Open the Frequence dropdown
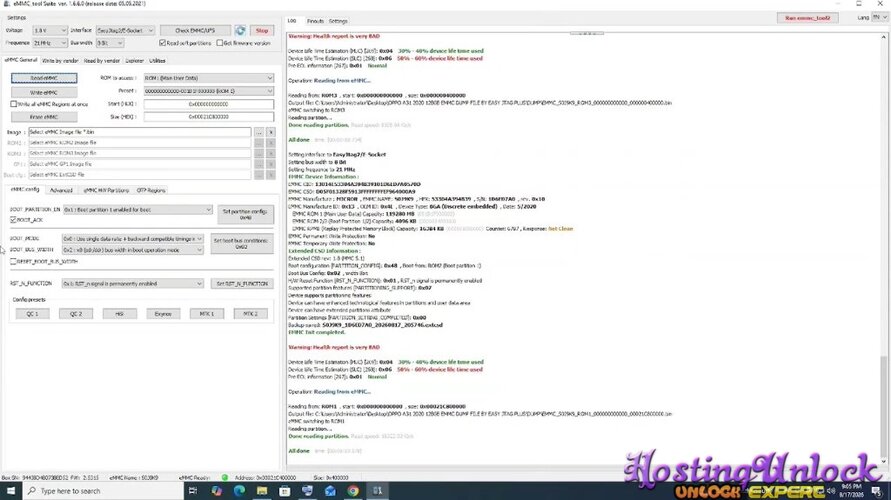The height and width of the screenshot is (500, 891). (x=49, y=43)
